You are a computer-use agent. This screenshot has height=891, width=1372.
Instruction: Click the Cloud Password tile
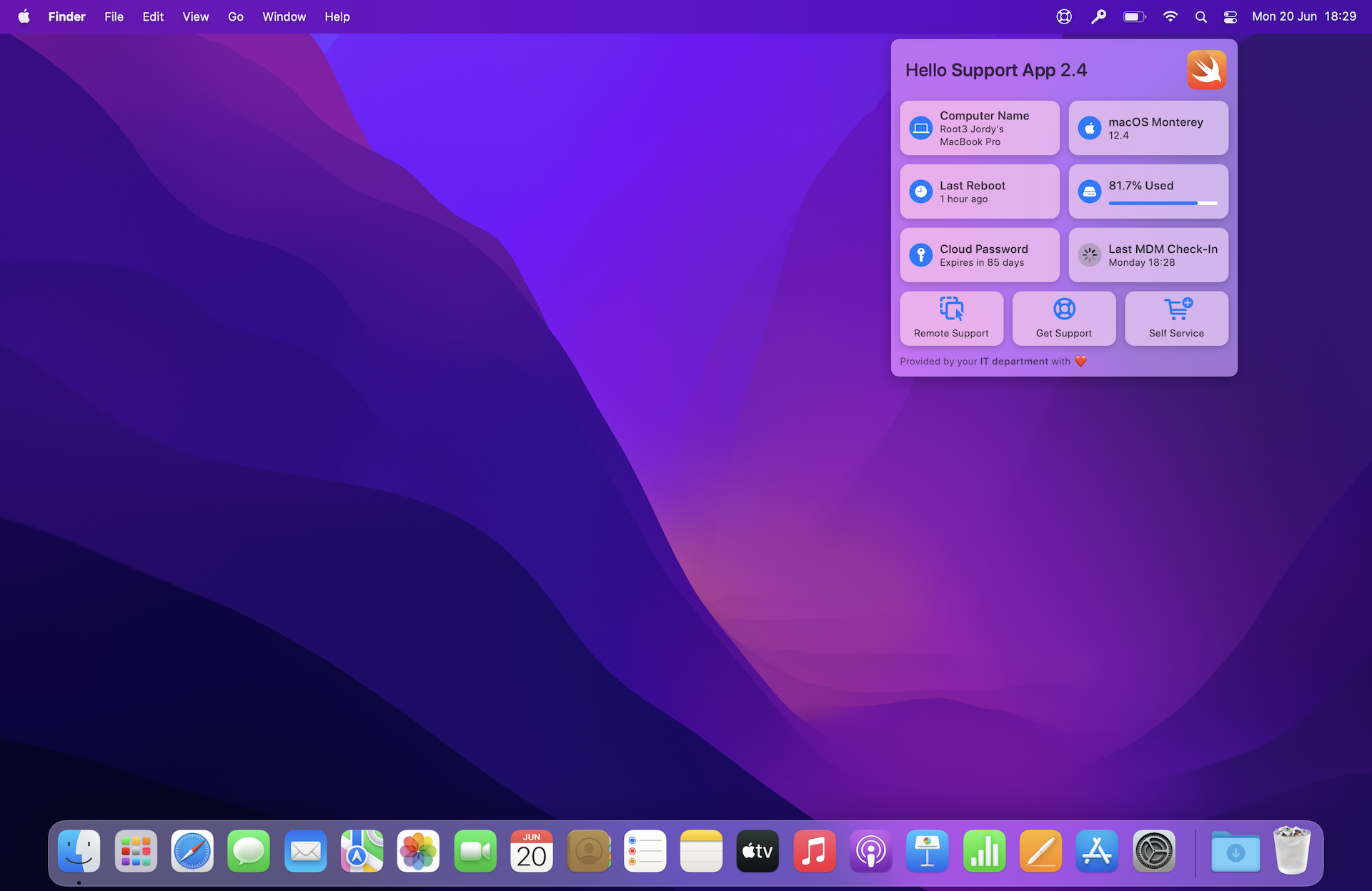[980, 255]
